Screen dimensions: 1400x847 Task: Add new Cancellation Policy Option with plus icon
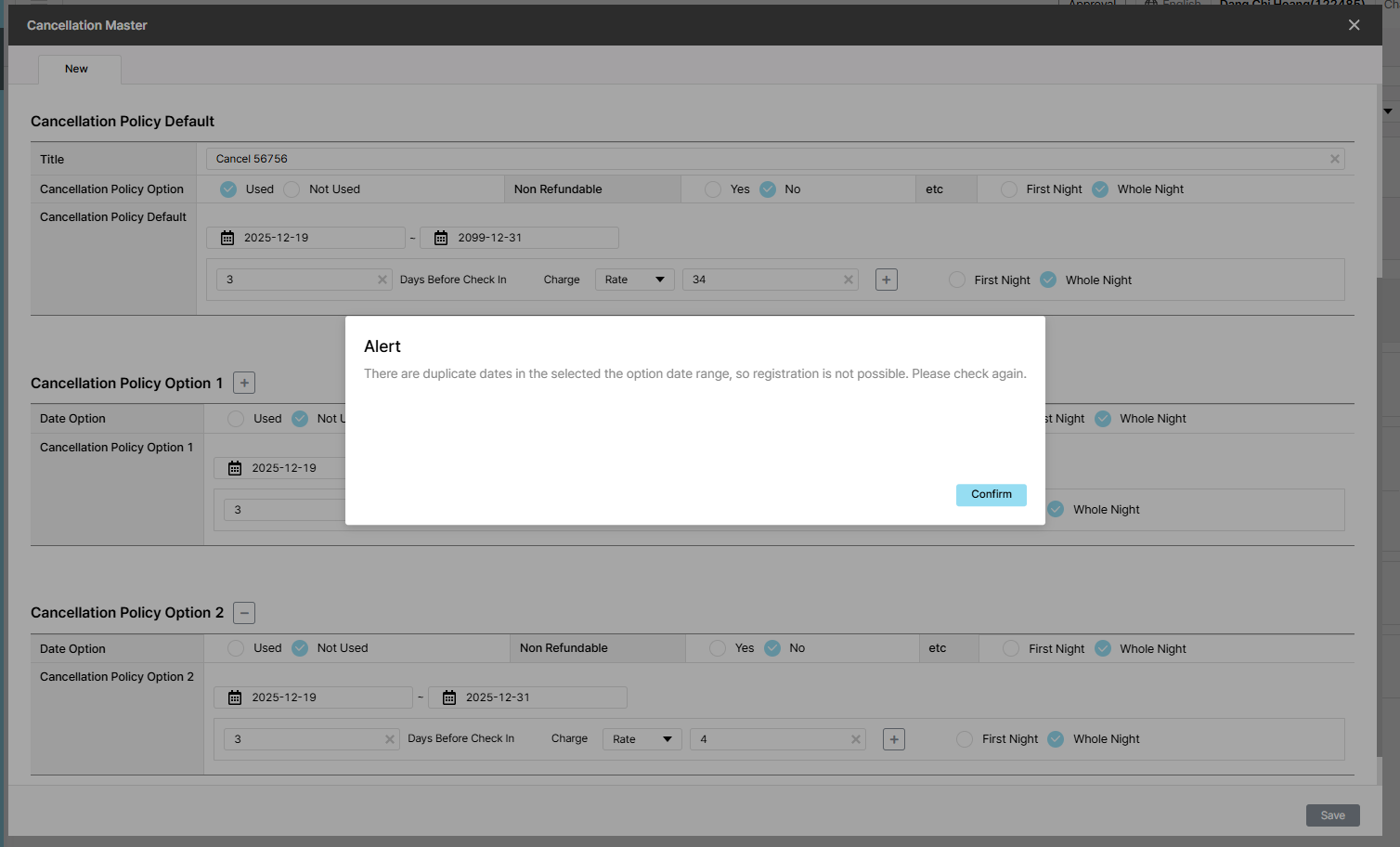coord(244,383)
